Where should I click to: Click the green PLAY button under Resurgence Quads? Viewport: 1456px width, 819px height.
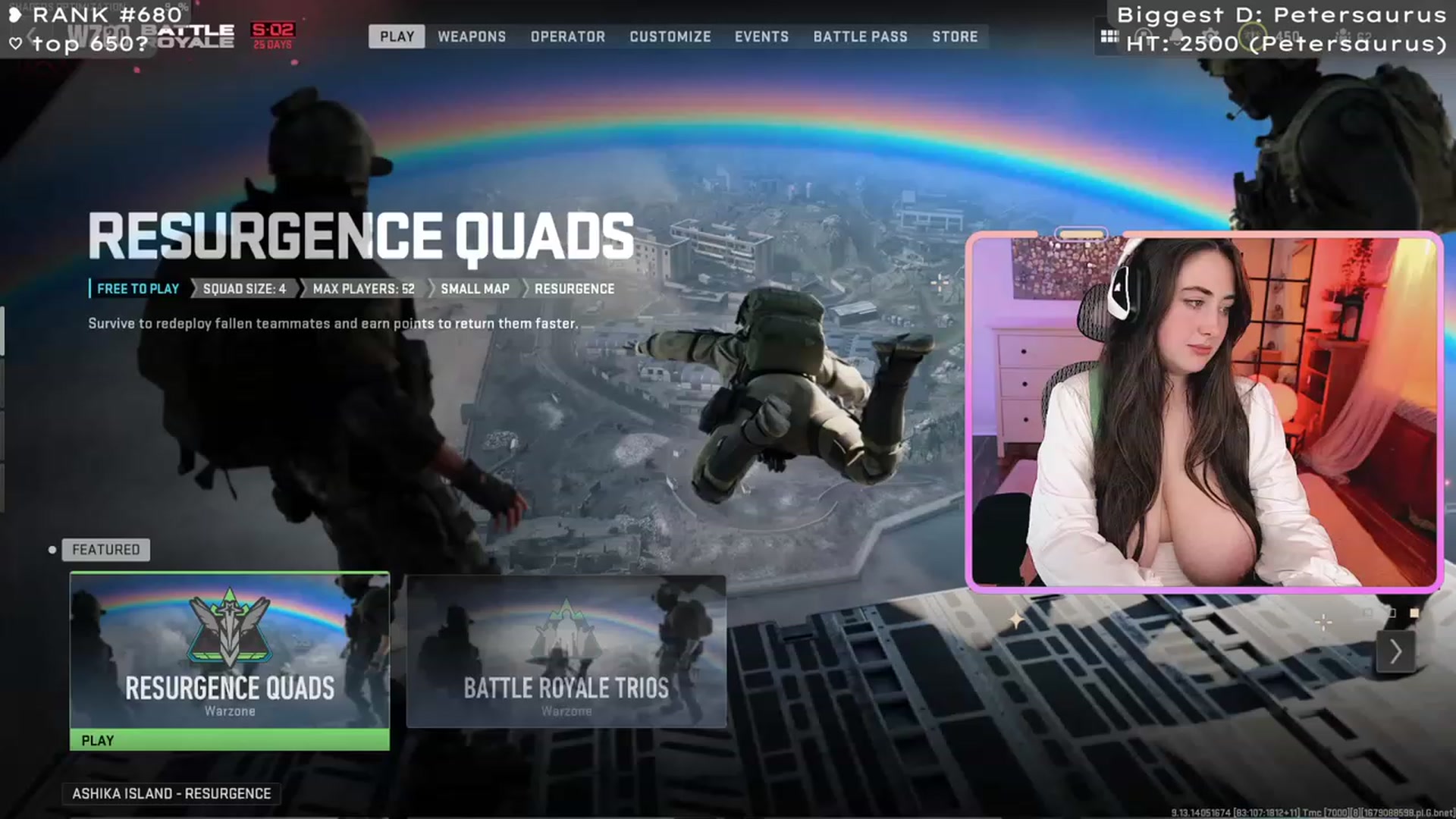(230, 740)
